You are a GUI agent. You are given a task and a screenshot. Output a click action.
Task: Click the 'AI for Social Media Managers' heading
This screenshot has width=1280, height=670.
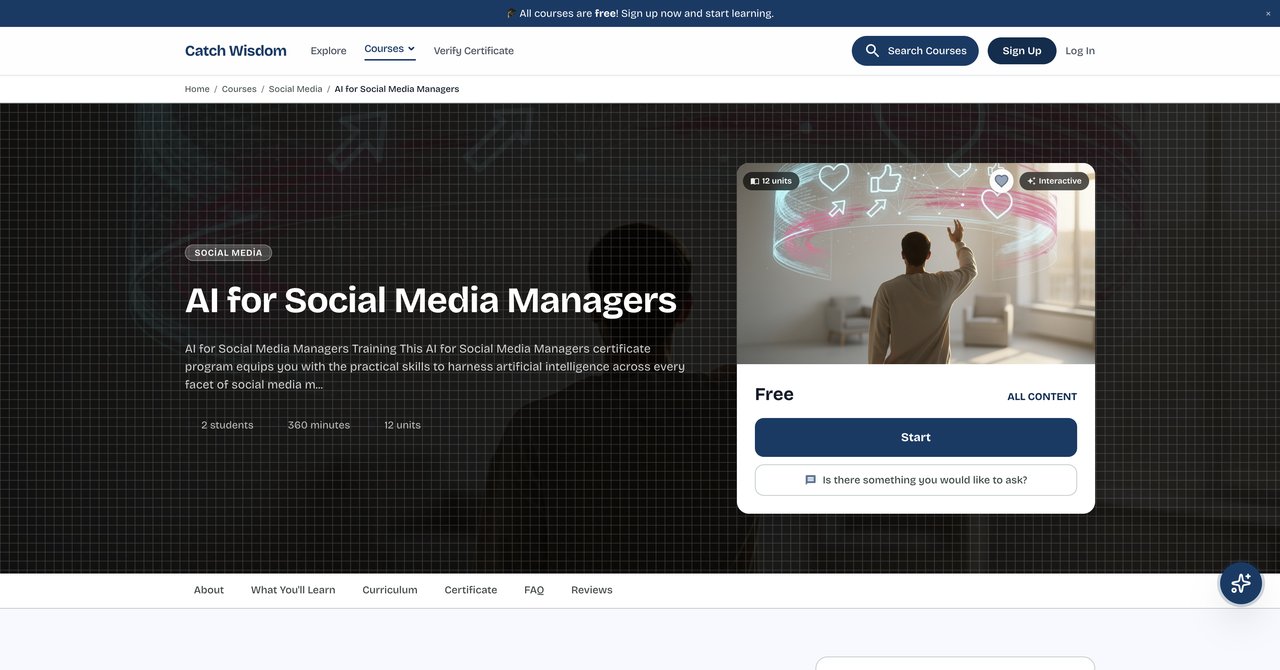(x=431, y=300)
